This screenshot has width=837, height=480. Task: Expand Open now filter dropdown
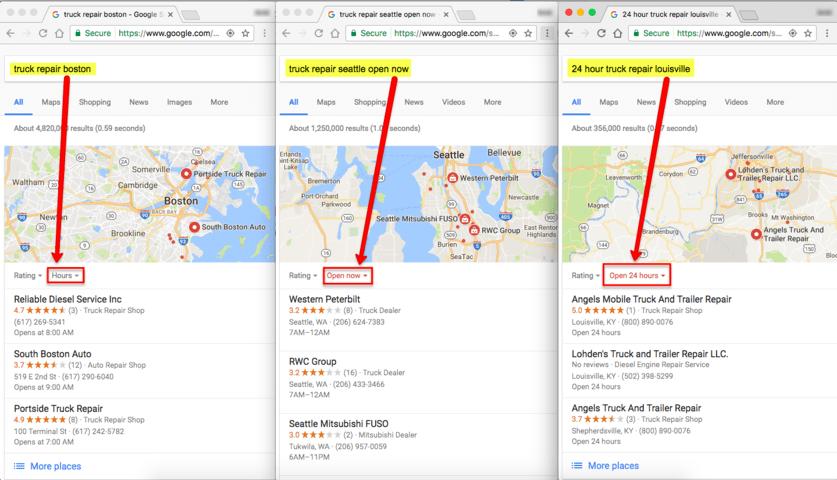[347, 276]
